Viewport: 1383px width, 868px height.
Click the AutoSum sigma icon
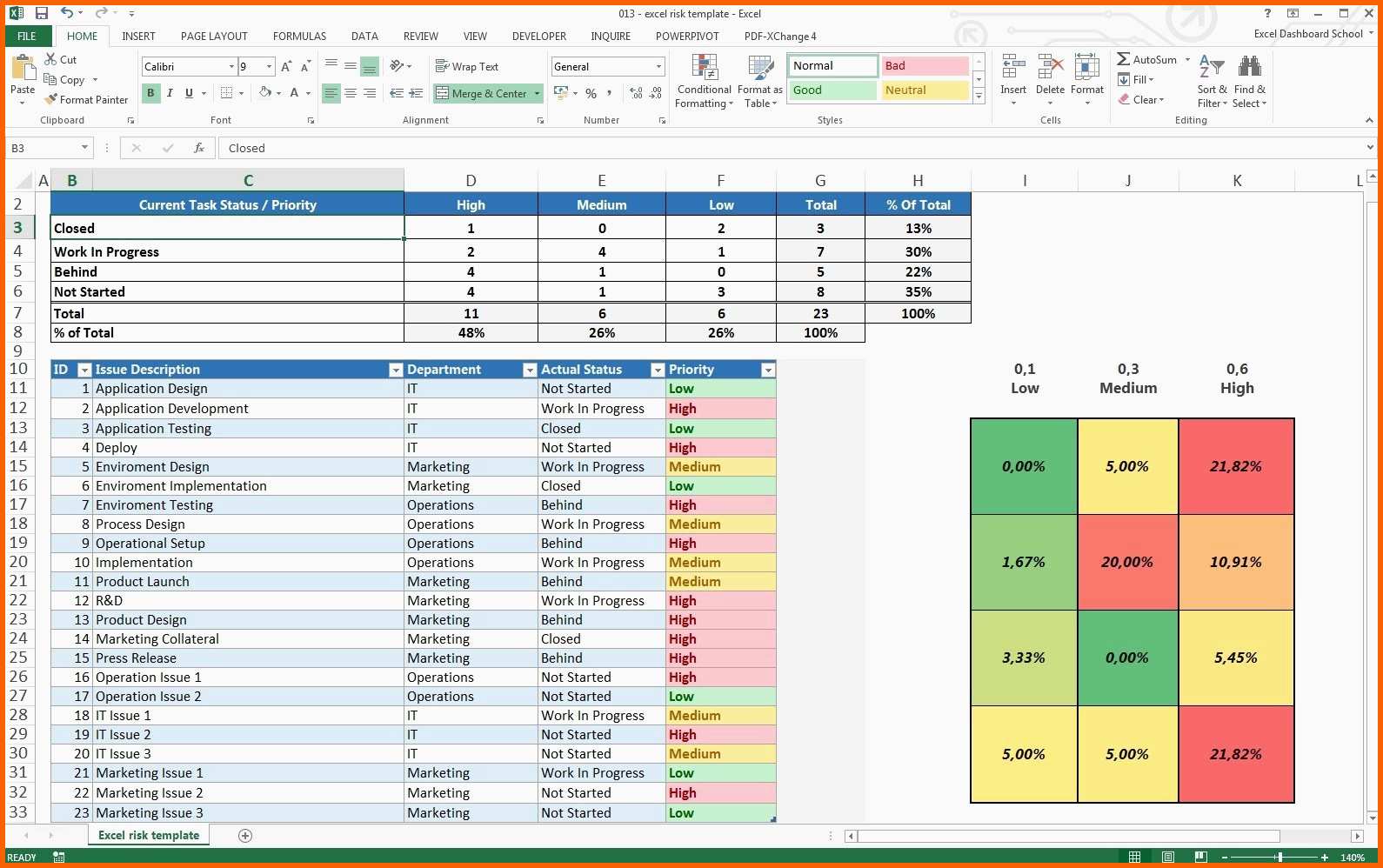tap(1124, 59)
